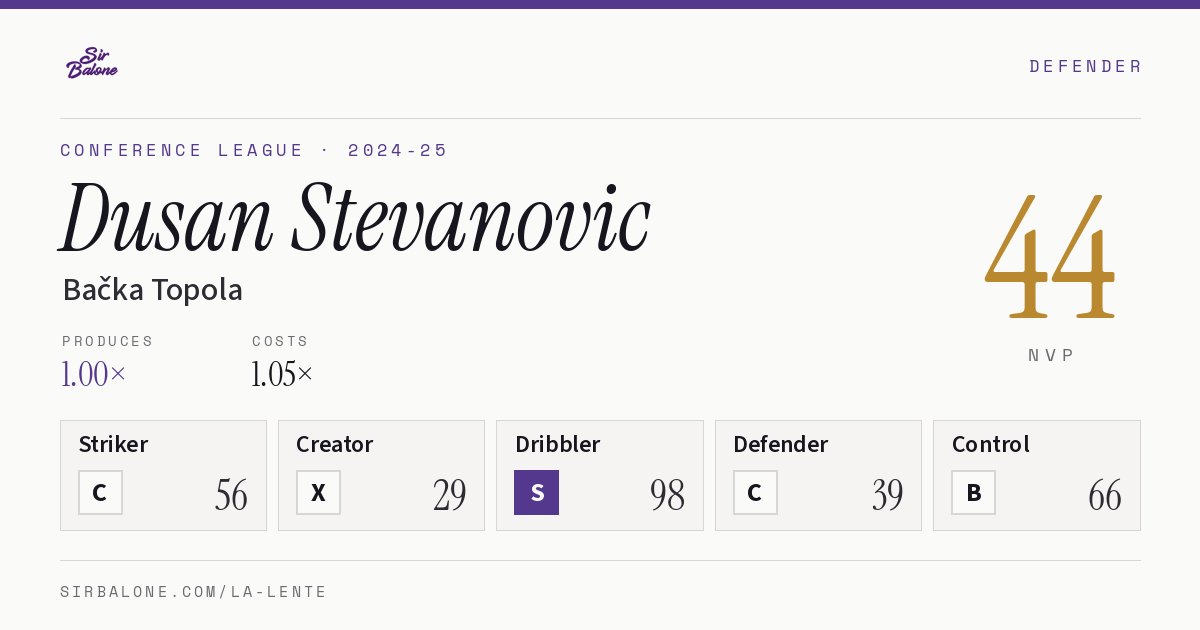Image resolution: width=1200 pixels, height=630 pixels.
Task: Open the Bačka Topola club link
Action: 152,290
